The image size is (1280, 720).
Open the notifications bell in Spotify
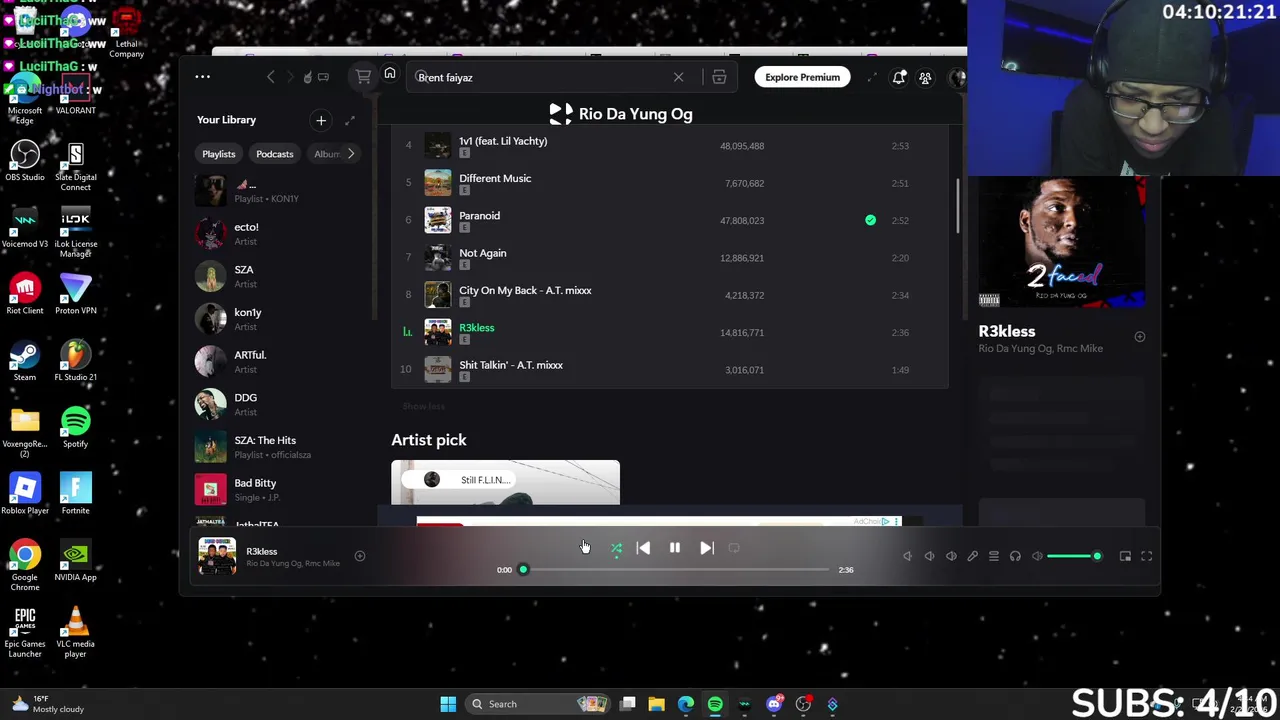[x=899, y=77]
